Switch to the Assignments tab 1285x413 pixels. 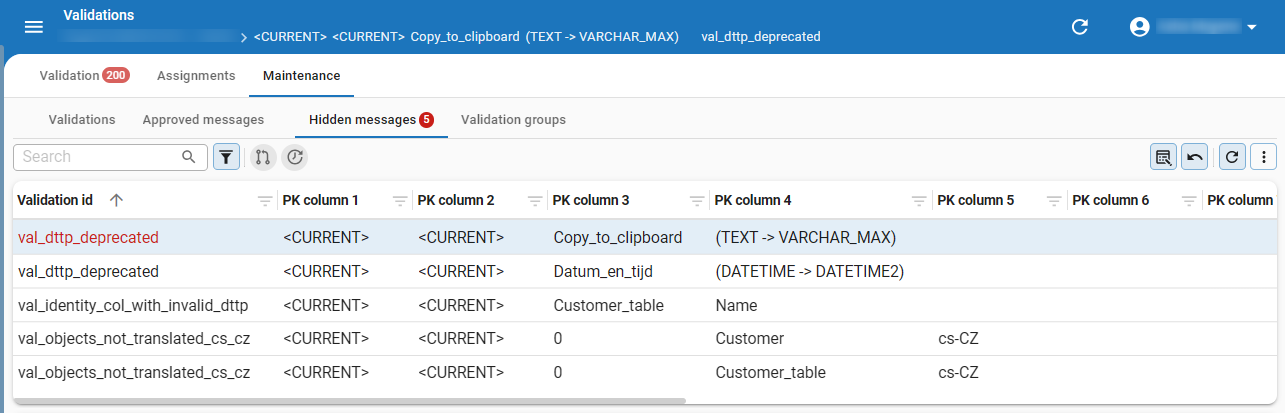pos(196,76)
